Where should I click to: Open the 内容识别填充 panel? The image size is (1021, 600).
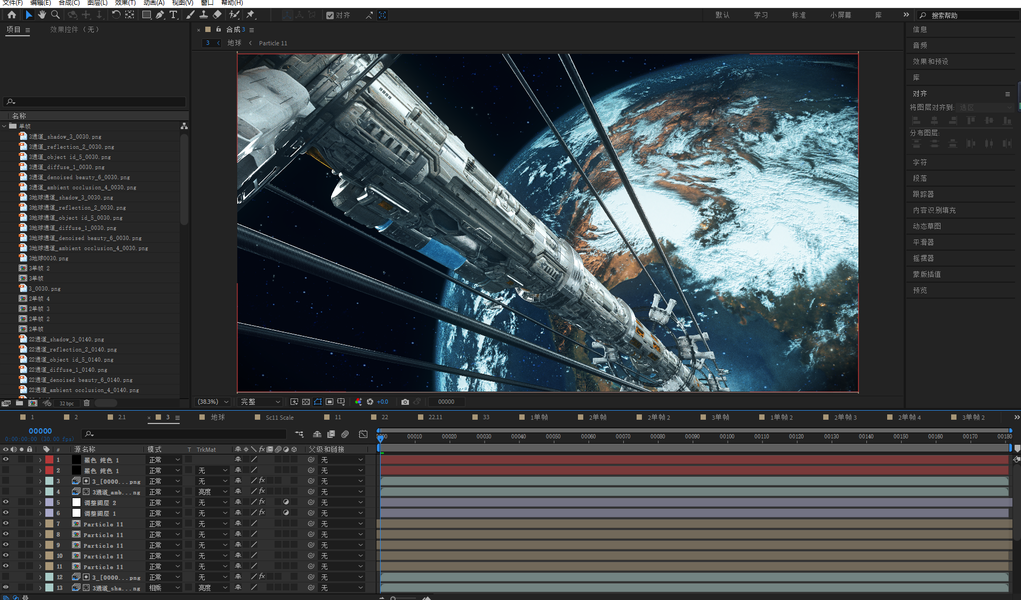coord(934,210)
